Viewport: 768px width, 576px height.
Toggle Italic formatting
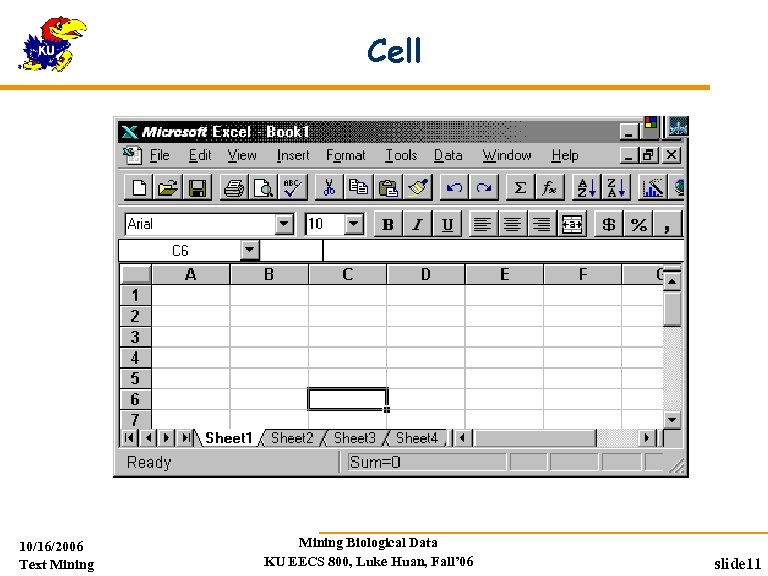click(x=417, y=224)
